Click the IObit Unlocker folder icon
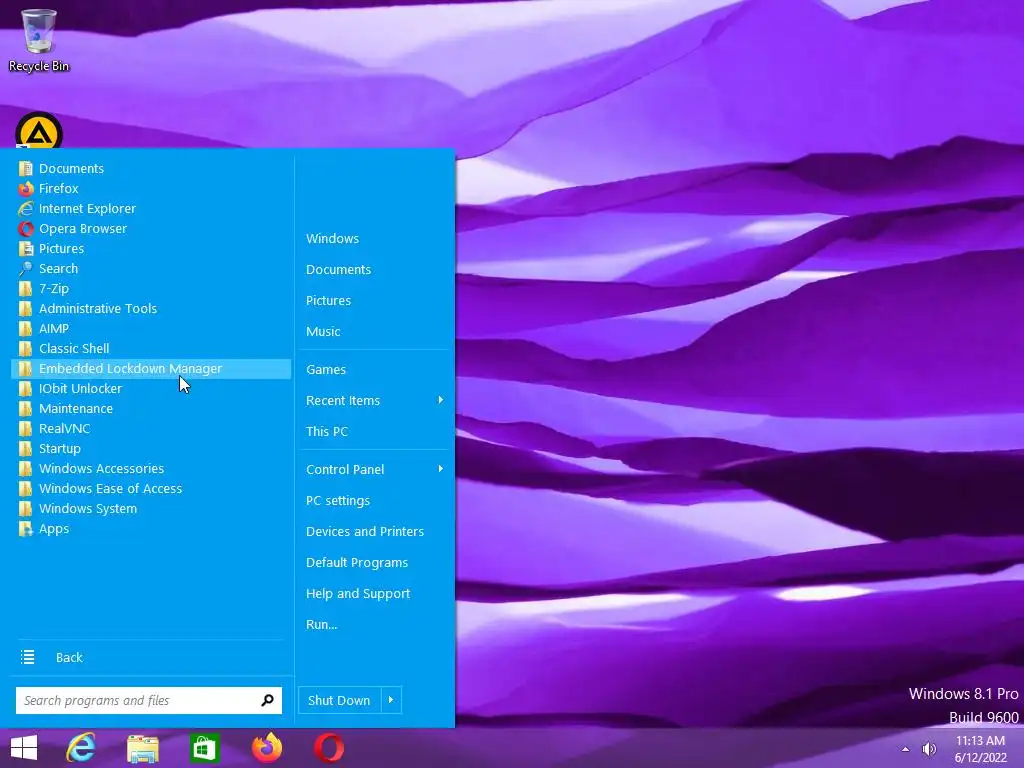 [x=25, y=389]
